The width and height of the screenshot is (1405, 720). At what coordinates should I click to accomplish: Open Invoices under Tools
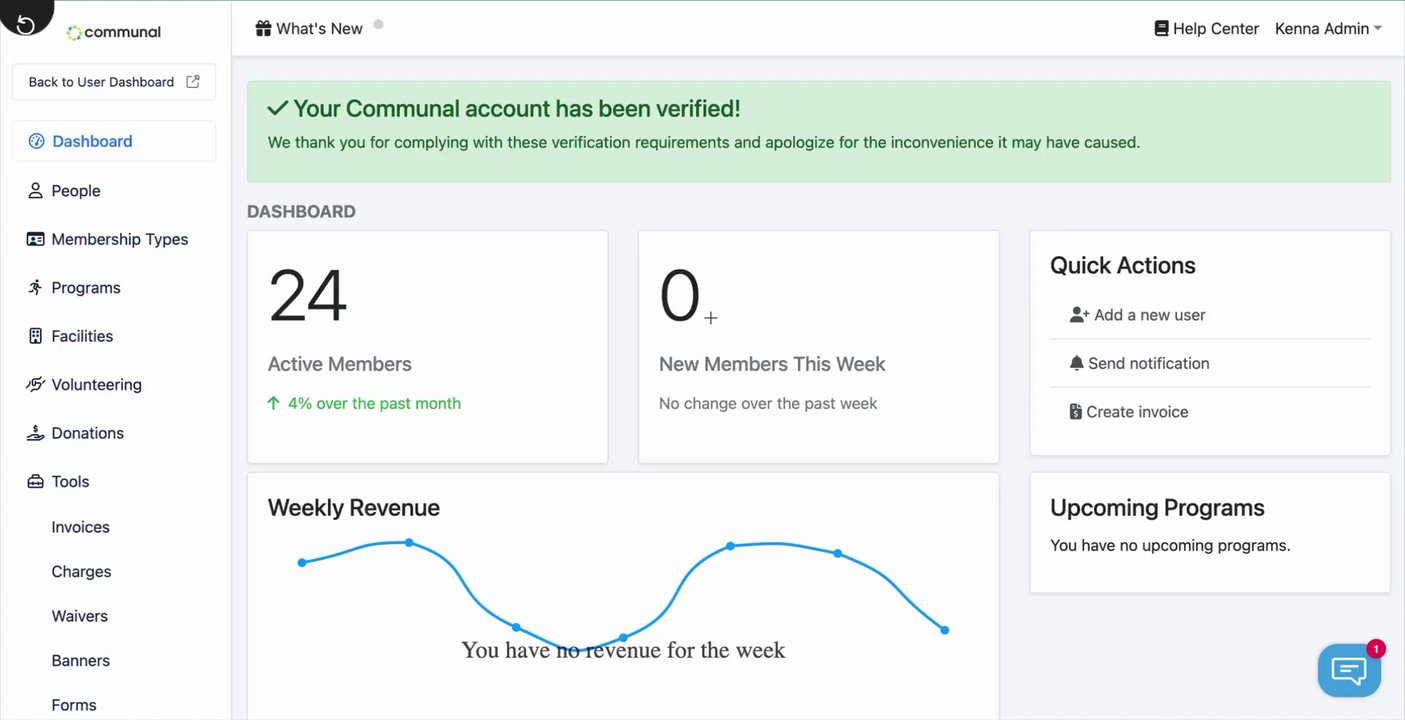[81, 527]
